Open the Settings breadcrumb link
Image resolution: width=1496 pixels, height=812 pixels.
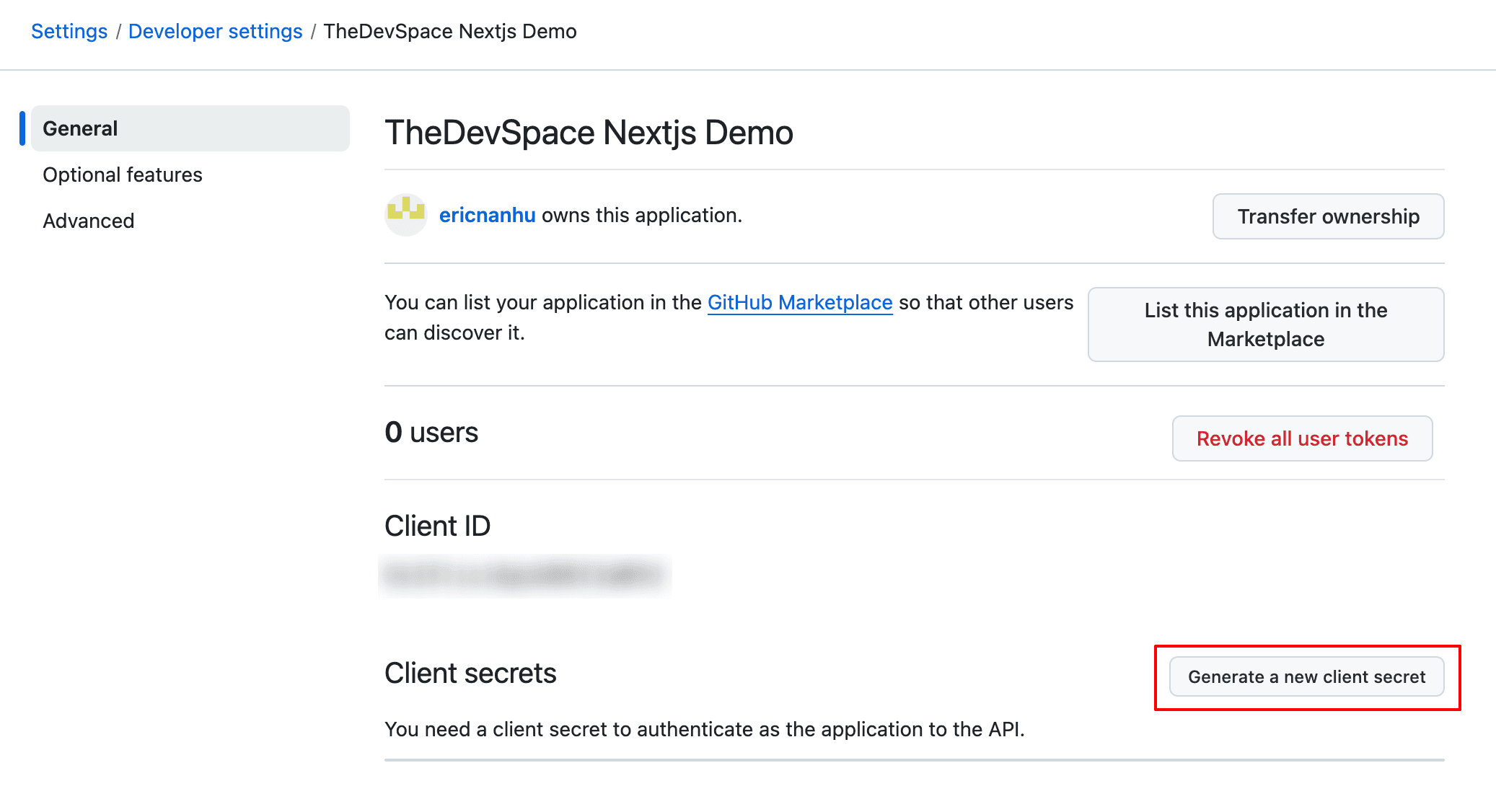pyautogui.click(x=69, y=31)
